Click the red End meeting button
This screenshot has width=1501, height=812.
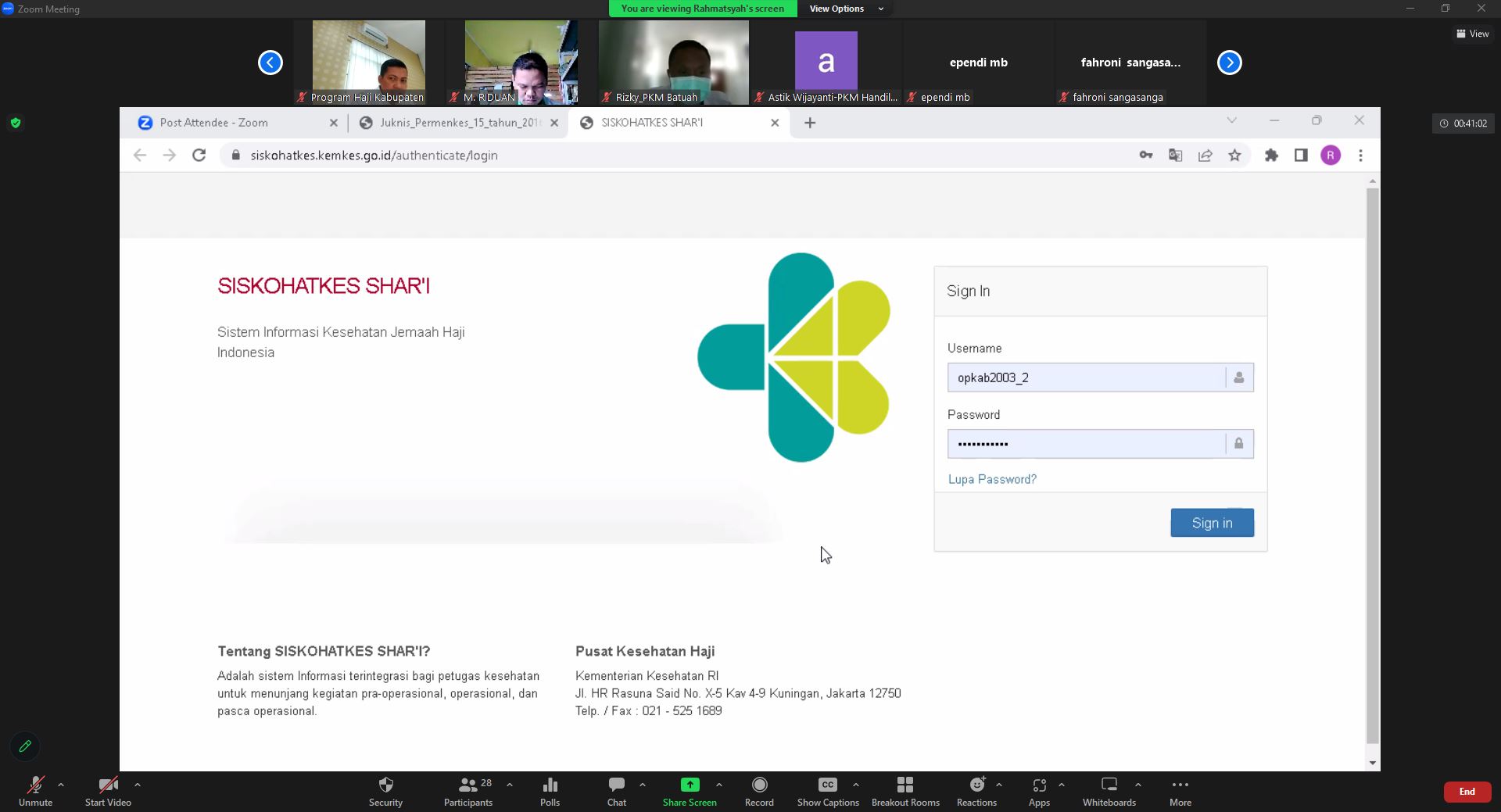click(1467, 792)
